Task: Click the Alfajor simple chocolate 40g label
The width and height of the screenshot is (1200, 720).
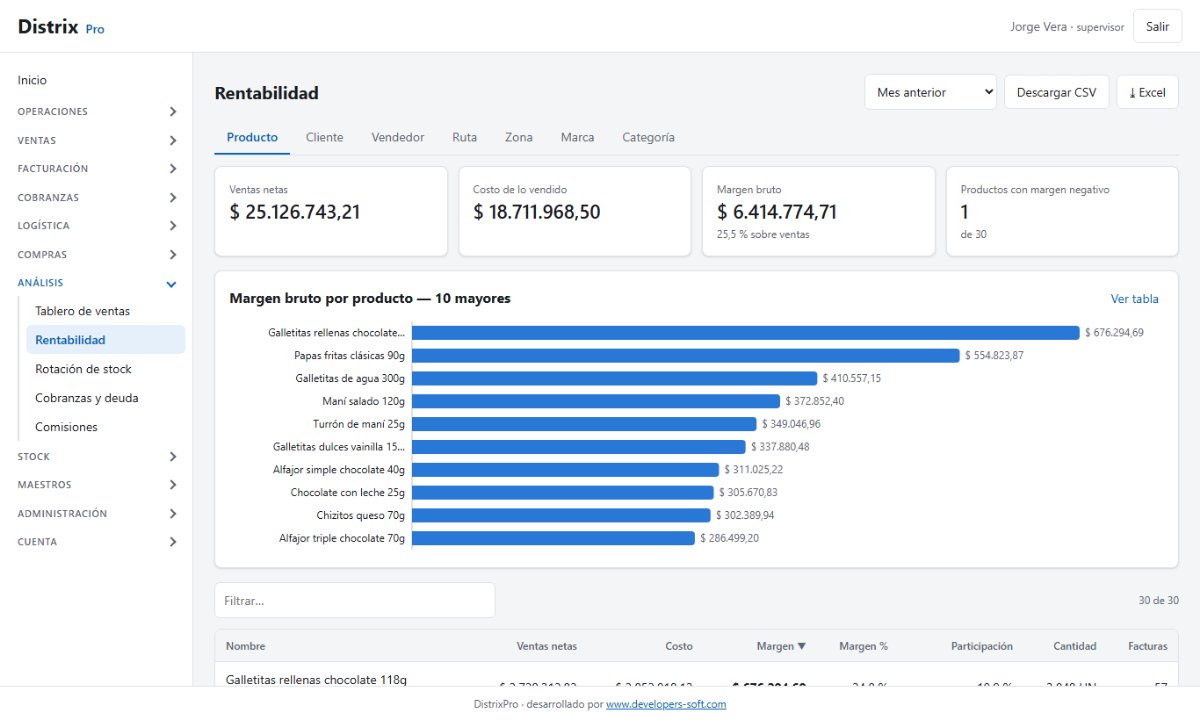Action: [x=339, y=469]
